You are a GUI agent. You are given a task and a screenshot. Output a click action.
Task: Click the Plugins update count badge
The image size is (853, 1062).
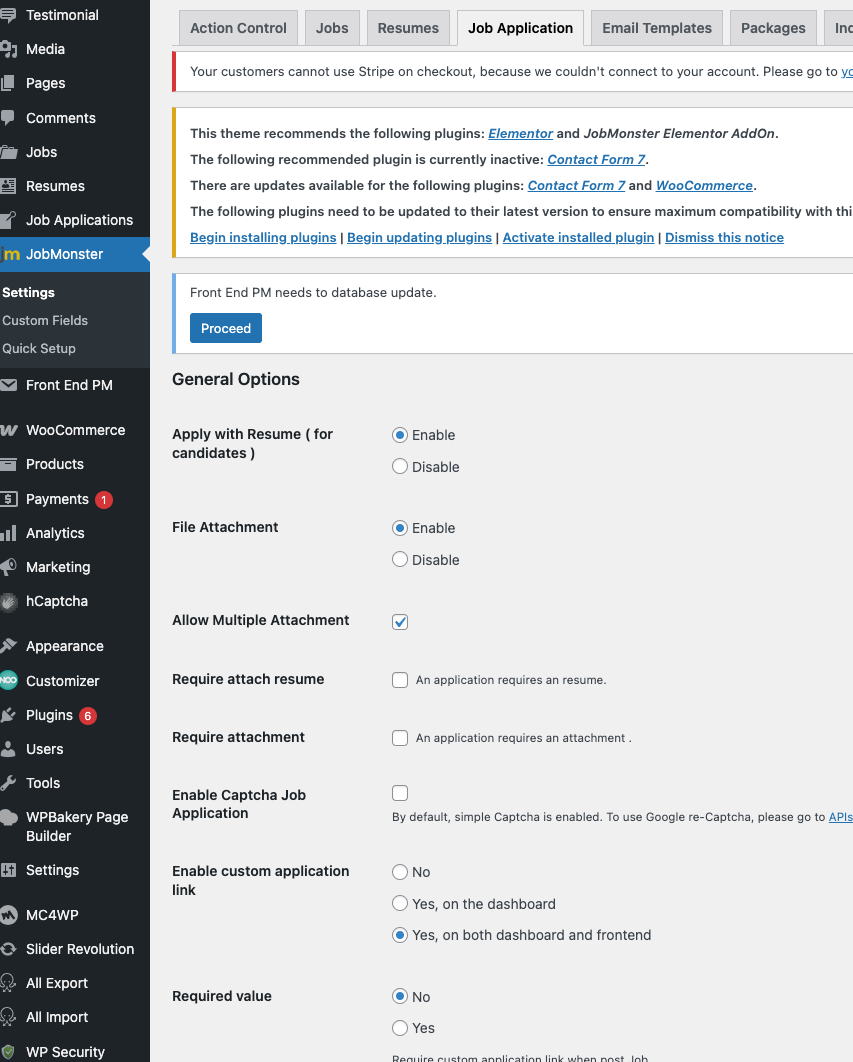pyautogui.click(x=87, y=716)
